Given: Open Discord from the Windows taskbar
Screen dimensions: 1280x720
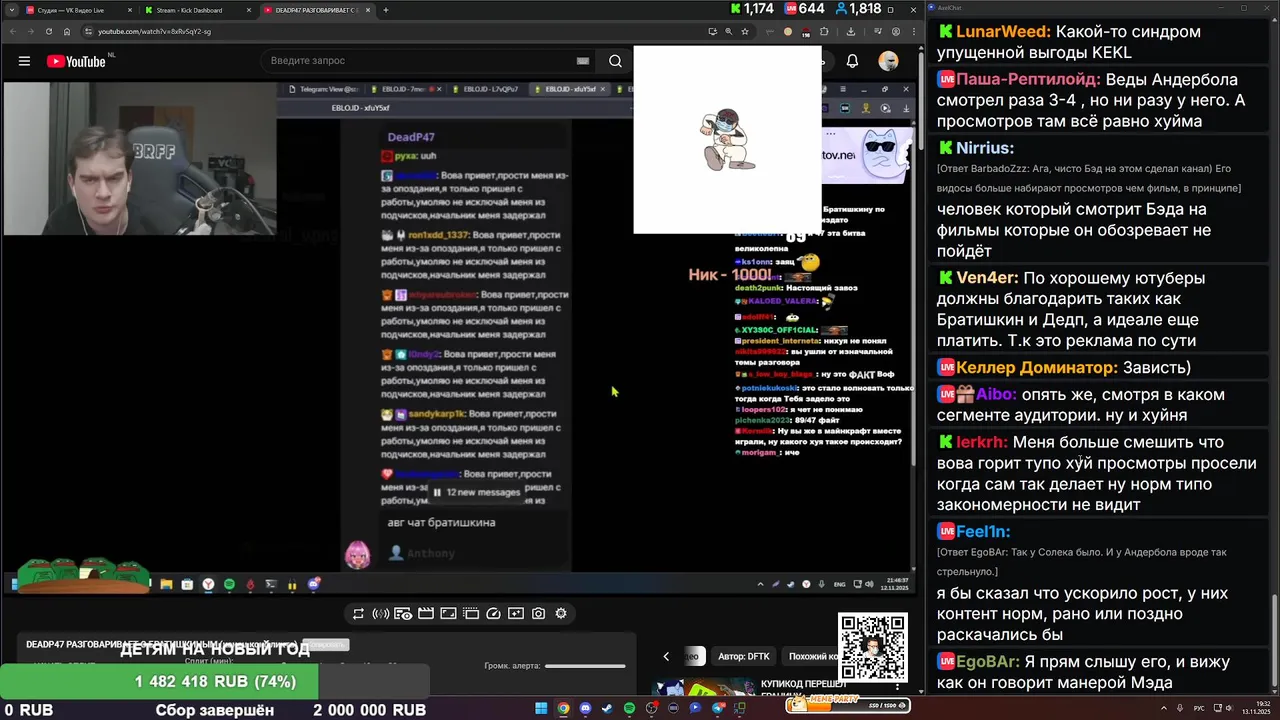Looking at the screenshot, I should 585,709.
